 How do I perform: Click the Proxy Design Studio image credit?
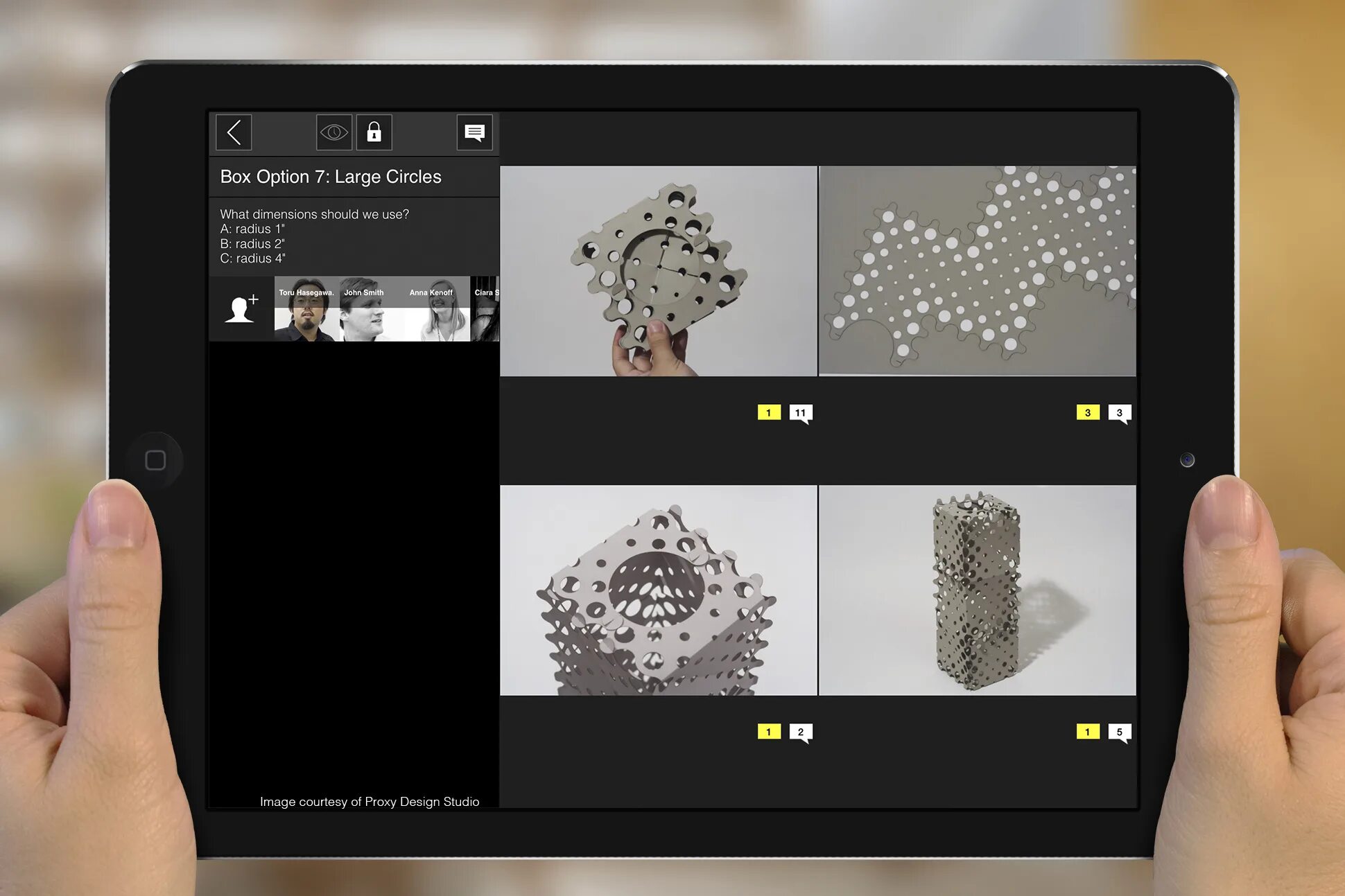point(370,801)
